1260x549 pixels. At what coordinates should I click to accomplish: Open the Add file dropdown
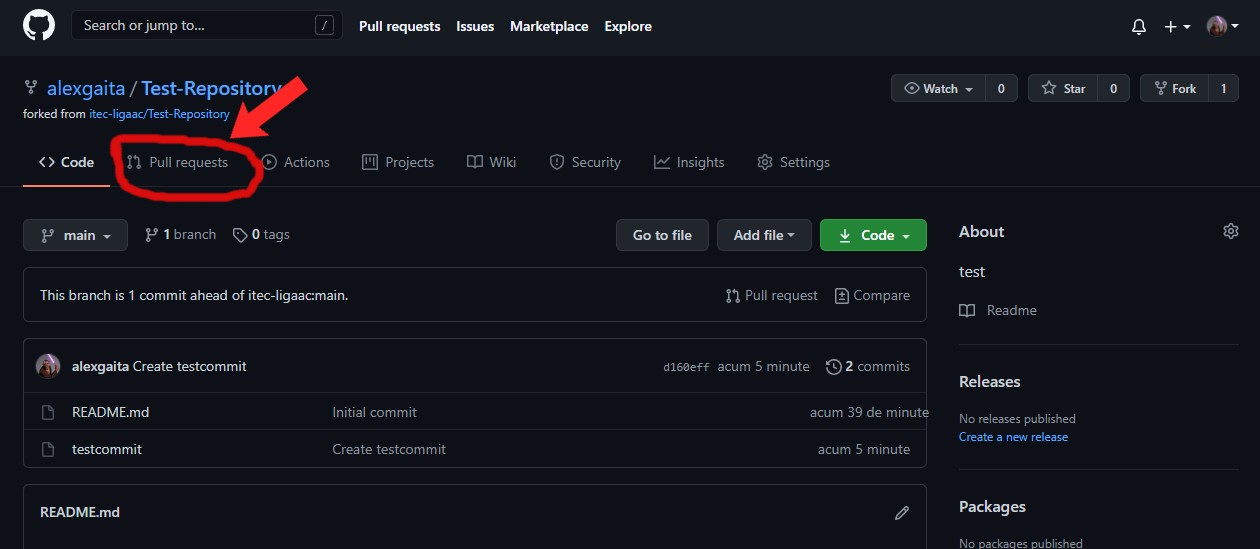(x=764, y=235)
